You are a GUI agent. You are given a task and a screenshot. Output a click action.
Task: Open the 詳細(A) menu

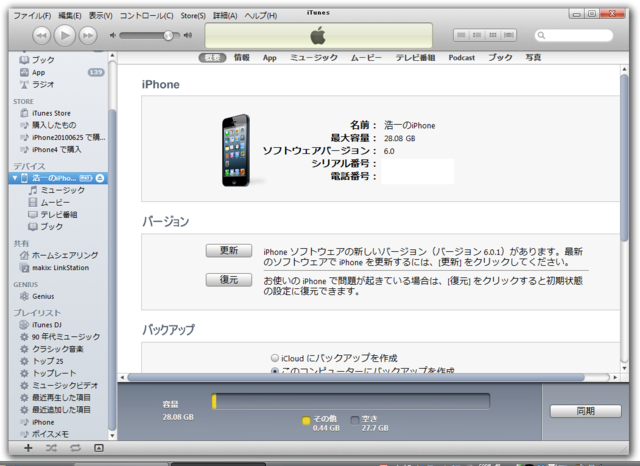(x=225, y=16)
